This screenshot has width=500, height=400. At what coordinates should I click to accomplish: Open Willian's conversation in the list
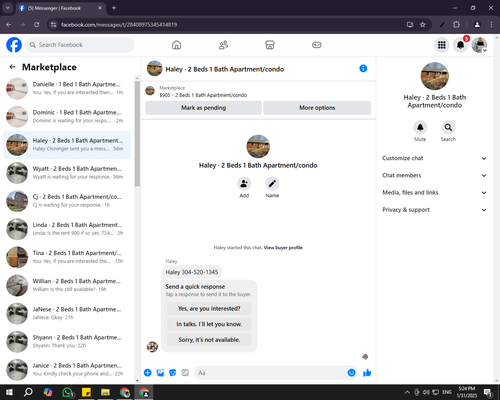pyautogui.click(x=67, y=285)
